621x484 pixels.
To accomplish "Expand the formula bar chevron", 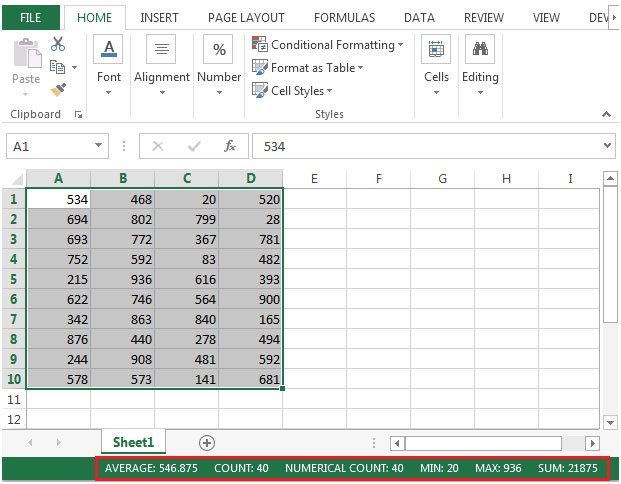I will pyautogui.click(x=607, y=145).
